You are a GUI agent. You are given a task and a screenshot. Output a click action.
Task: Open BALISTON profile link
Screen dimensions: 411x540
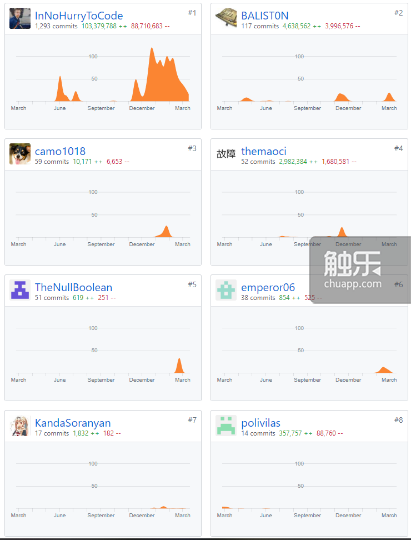tap(265, 16)
